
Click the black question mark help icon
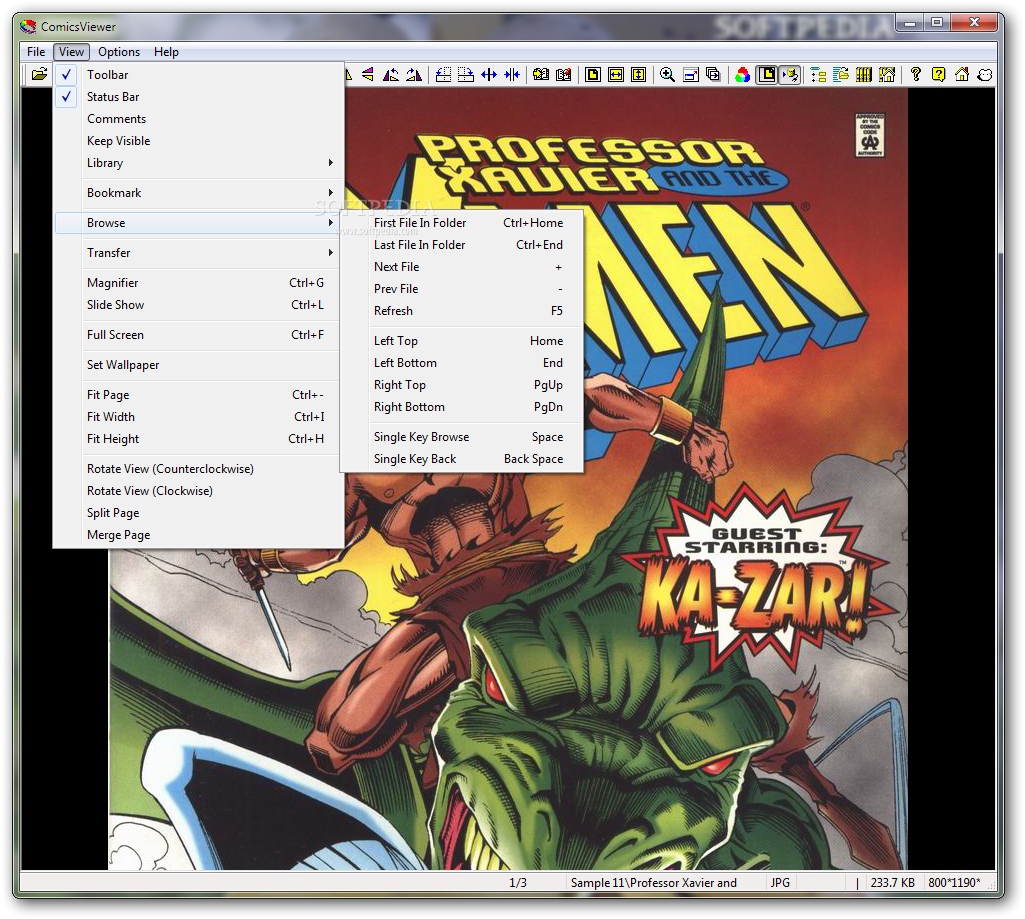(x=915, y=75)
